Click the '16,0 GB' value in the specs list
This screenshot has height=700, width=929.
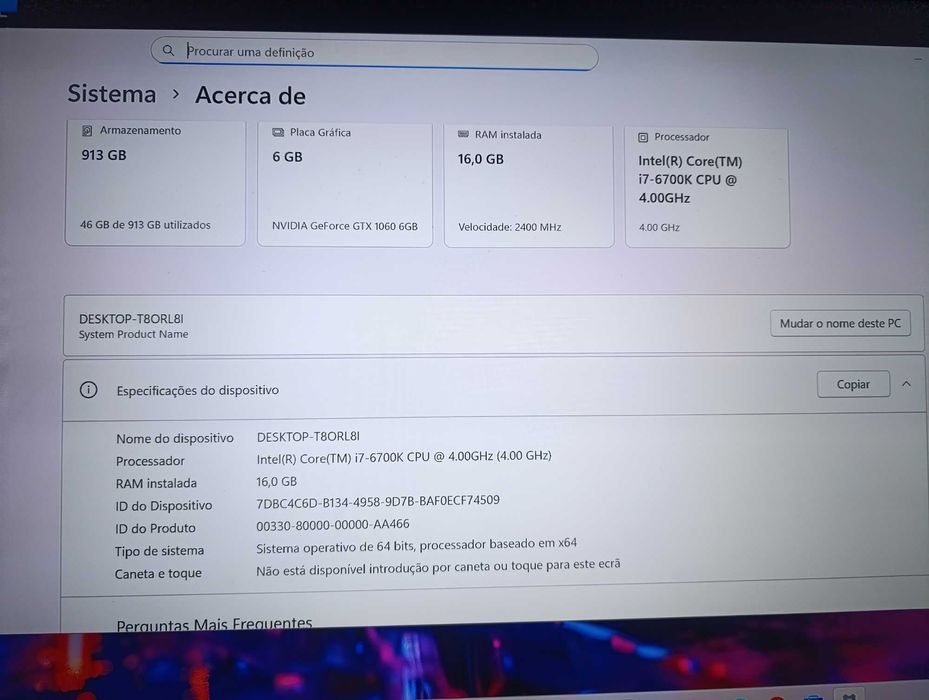[x=277, y=482]
